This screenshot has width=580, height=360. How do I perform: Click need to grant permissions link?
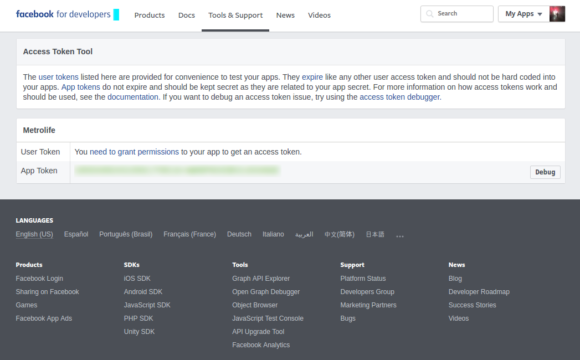pos(134,152)
